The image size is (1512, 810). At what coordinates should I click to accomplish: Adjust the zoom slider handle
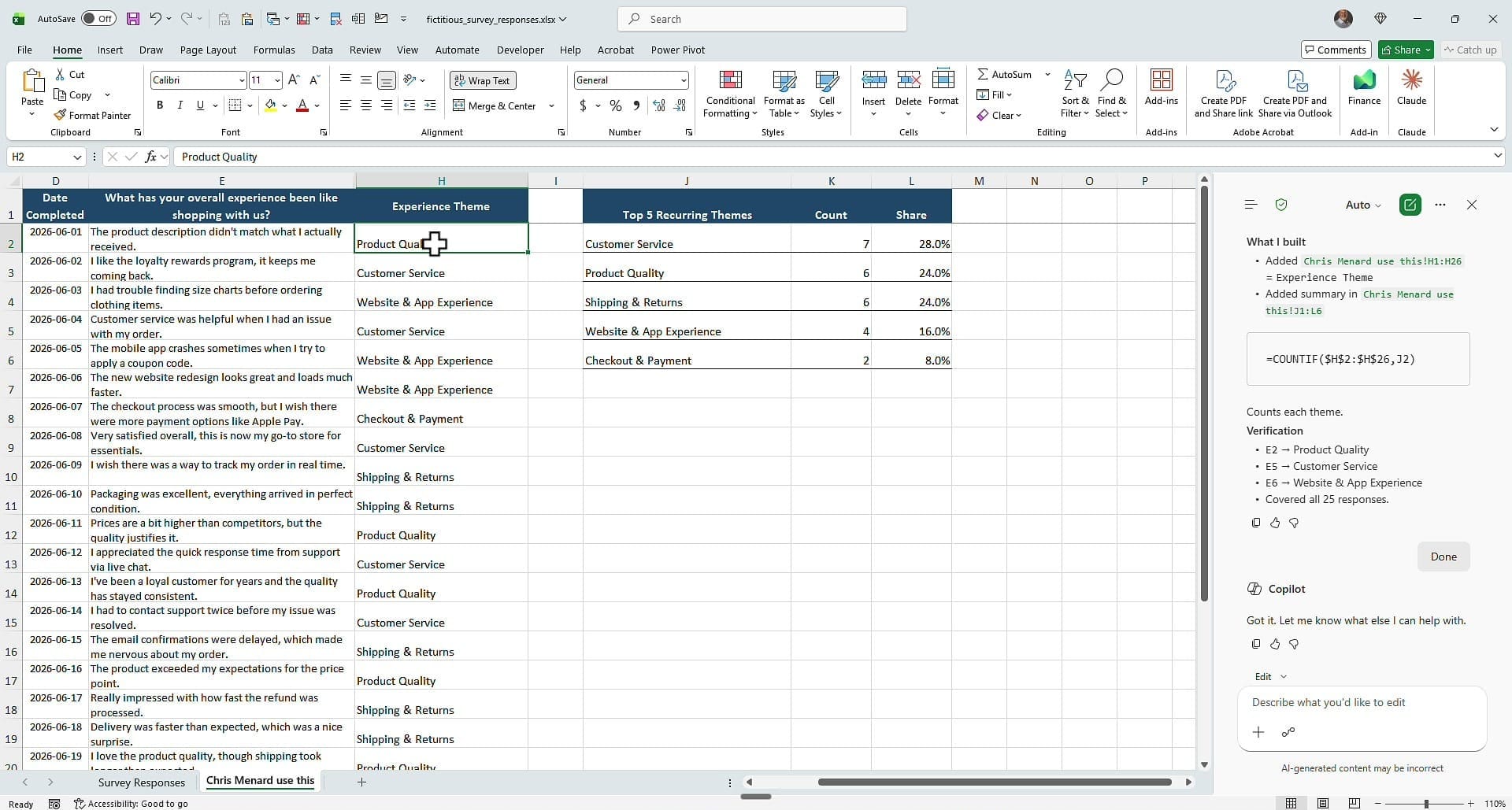1425,804
